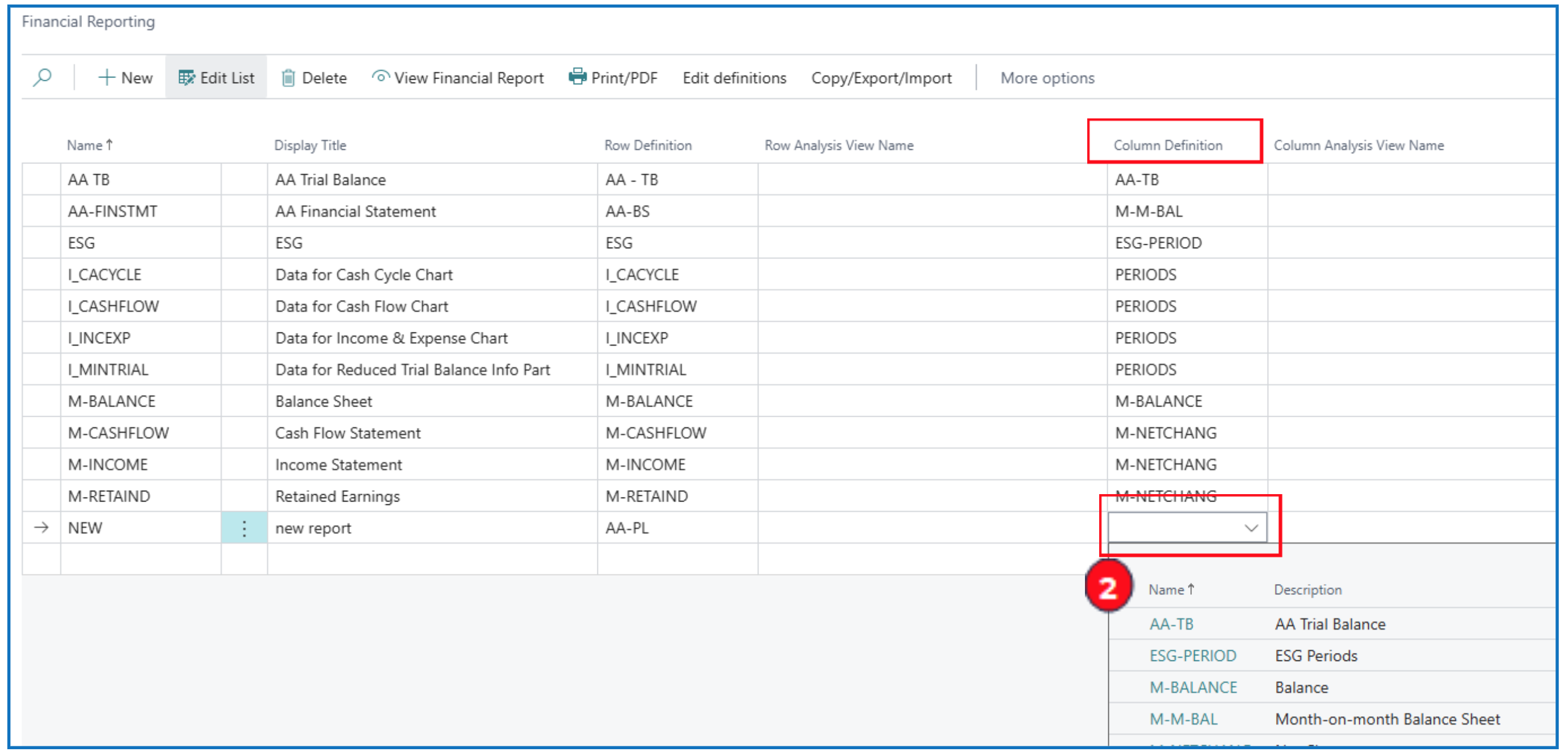Click the Edit List icon
Screen dimensions: 1568x756
[x=185, y=77]
